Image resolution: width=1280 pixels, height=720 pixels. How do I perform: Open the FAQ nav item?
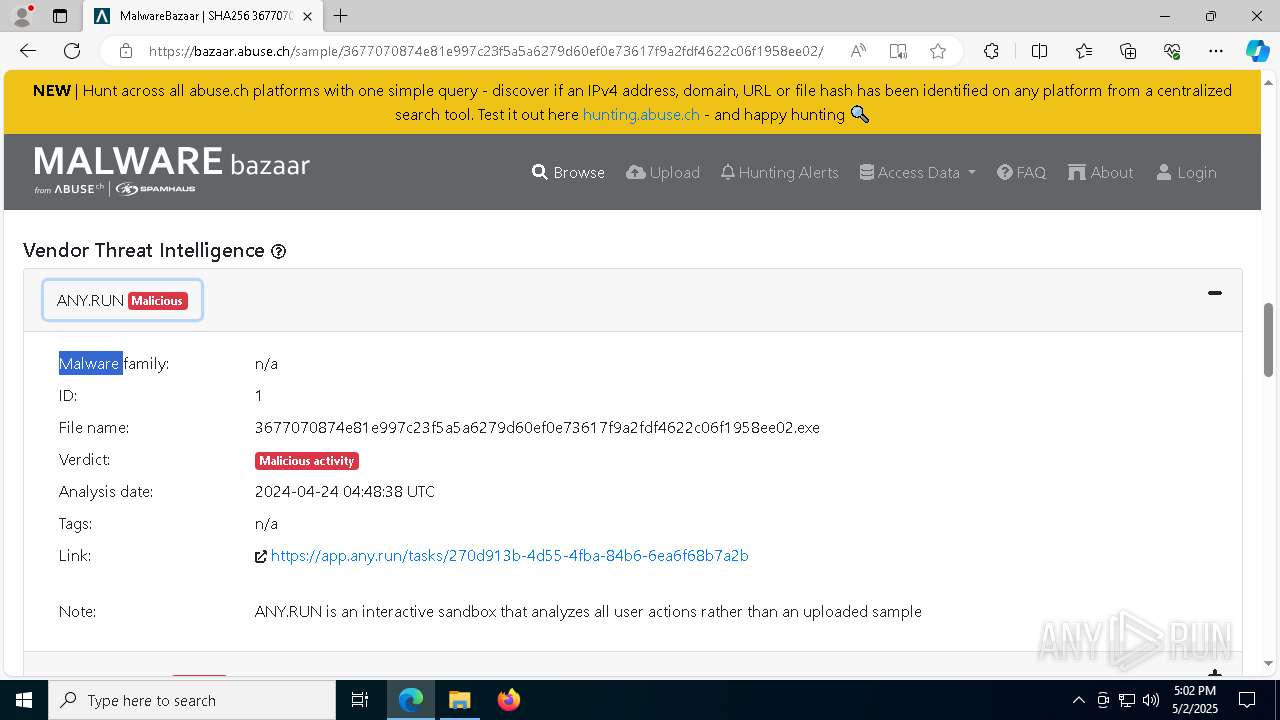coord(1022,172)
